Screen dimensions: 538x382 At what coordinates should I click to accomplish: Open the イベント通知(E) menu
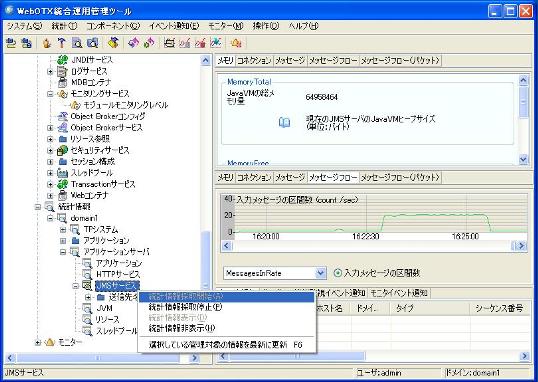[x=174, y=26]
